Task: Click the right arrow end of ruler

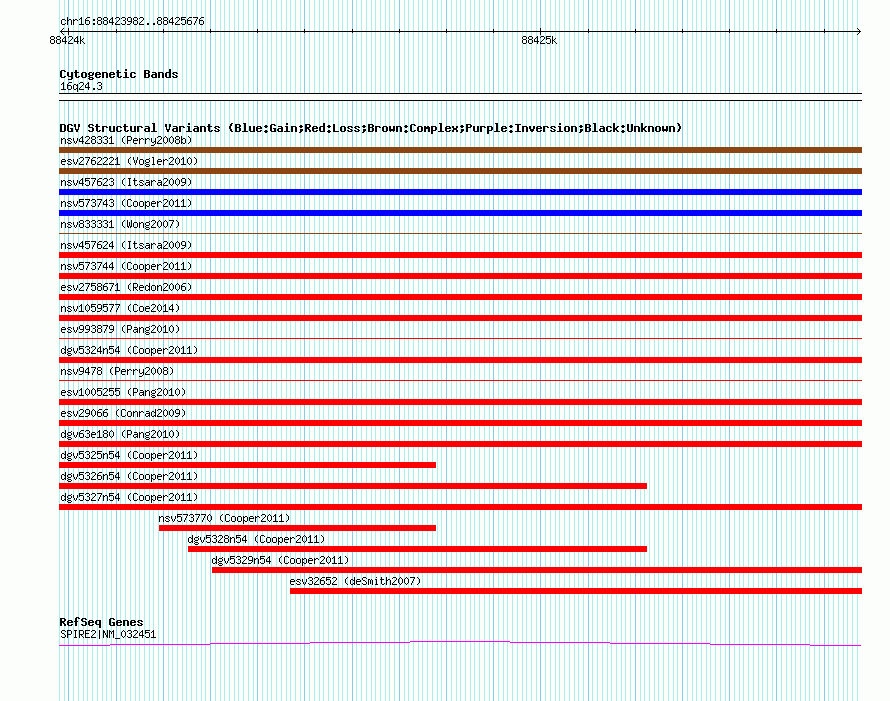Action: click(859, 31)
